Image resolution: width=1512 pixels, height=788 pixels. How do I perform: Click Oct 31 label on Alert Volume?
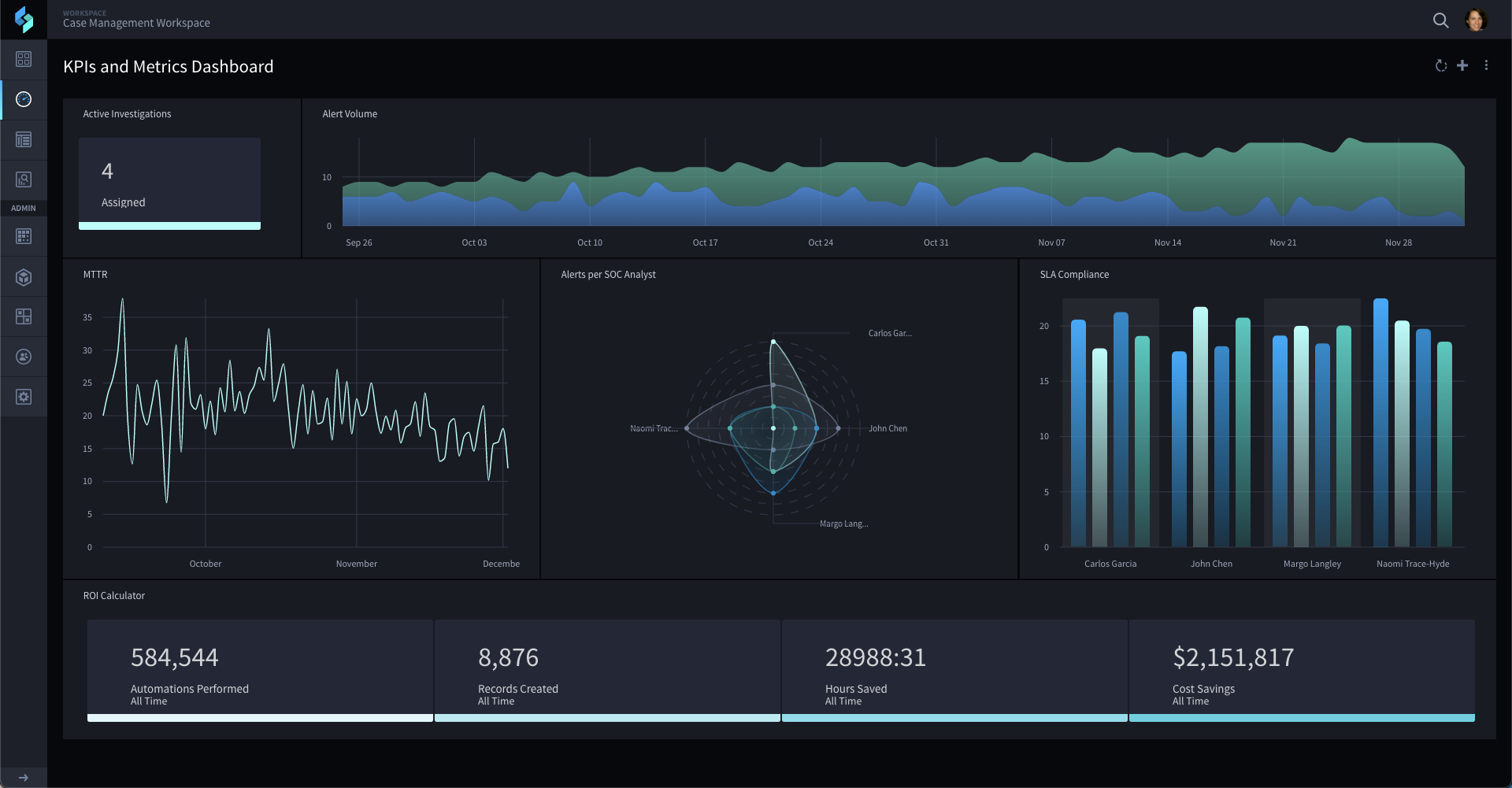[936, 242]
